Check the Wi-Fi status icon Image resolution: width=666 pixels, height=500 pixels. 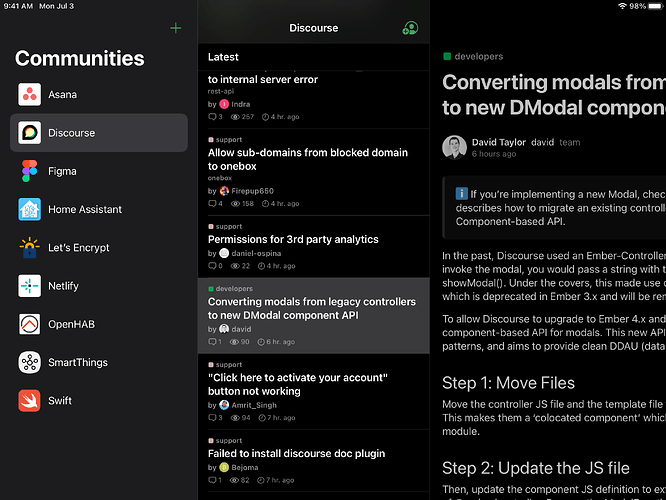point(622,6)
